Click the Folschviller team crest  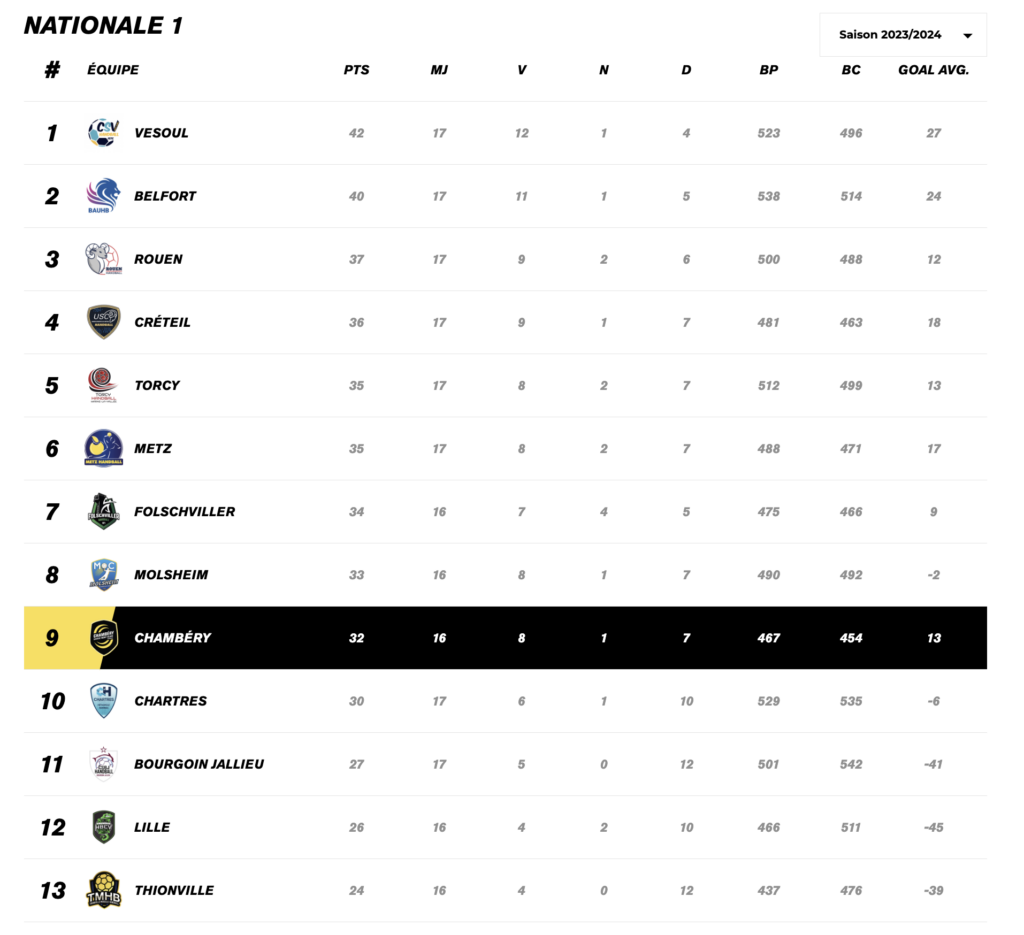[x=104, y=511]
